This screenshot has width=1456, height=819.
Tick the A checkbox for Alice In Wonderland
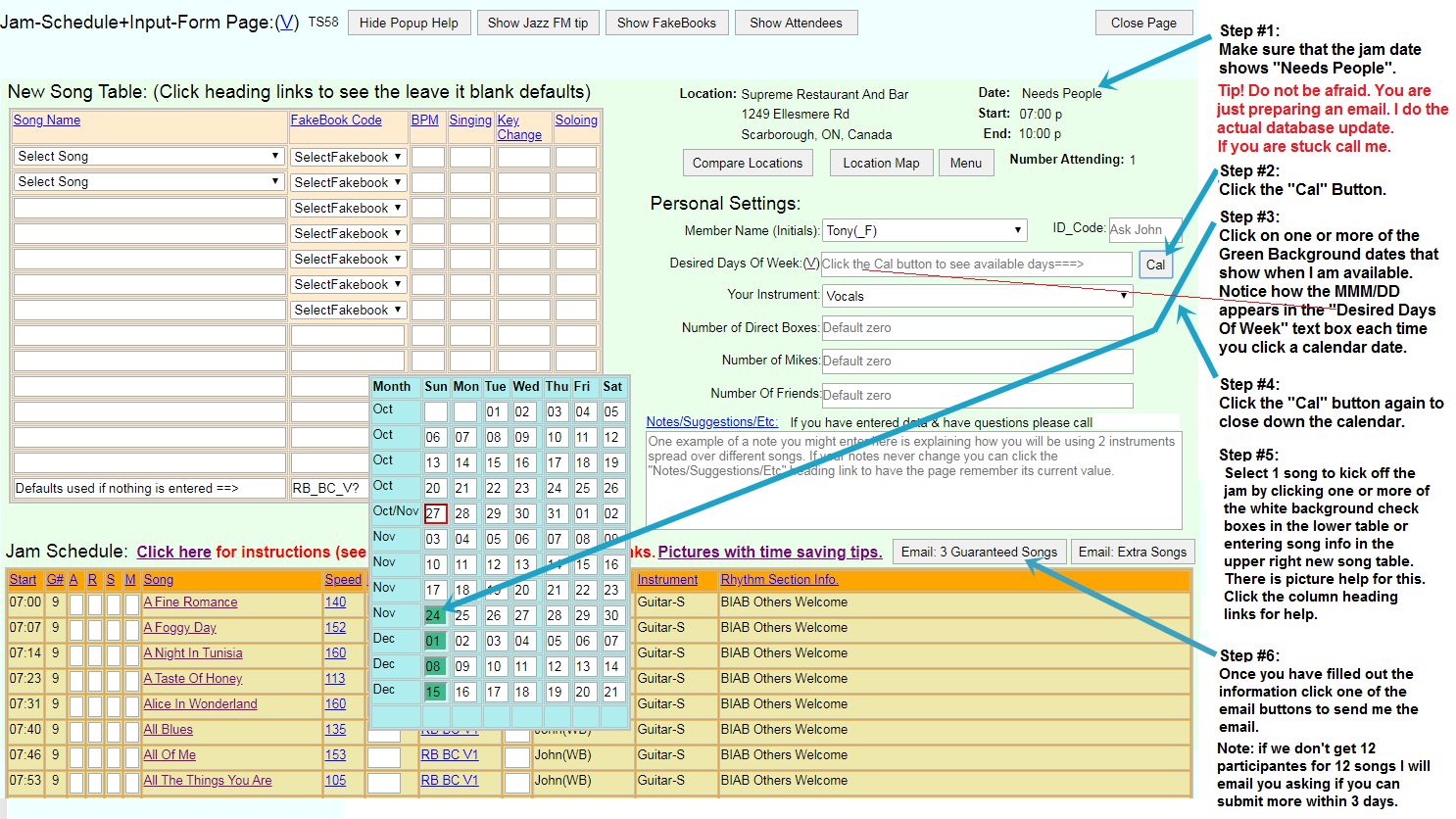pyautogui.click(x=76, y=705)
